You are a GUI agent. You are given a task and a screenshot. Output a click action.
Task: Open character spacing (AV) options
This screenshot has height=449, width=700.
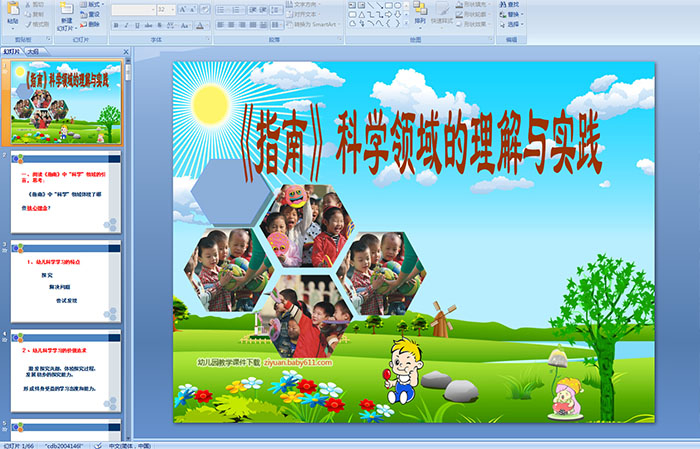click(x=171, y=25)
